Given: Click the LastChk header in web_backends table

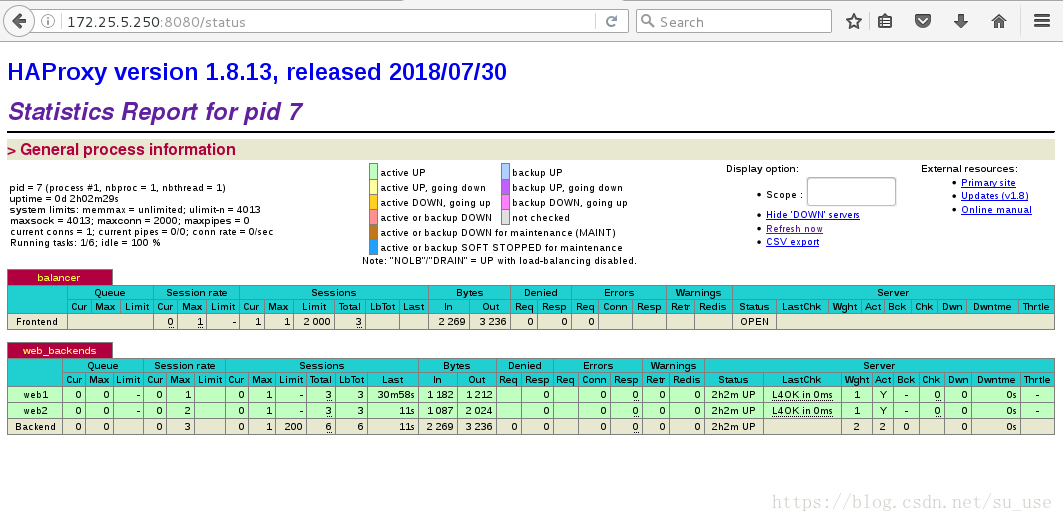Looking at the screenshot, I should [x=801, y=380].
